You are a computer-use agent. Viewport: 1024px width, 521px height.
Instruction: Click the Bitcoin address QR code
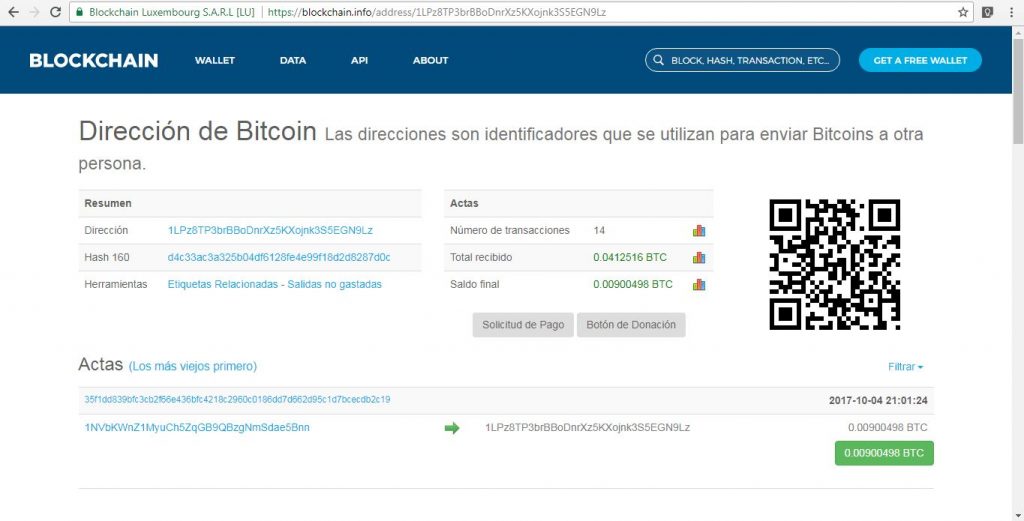pos(835,264)
